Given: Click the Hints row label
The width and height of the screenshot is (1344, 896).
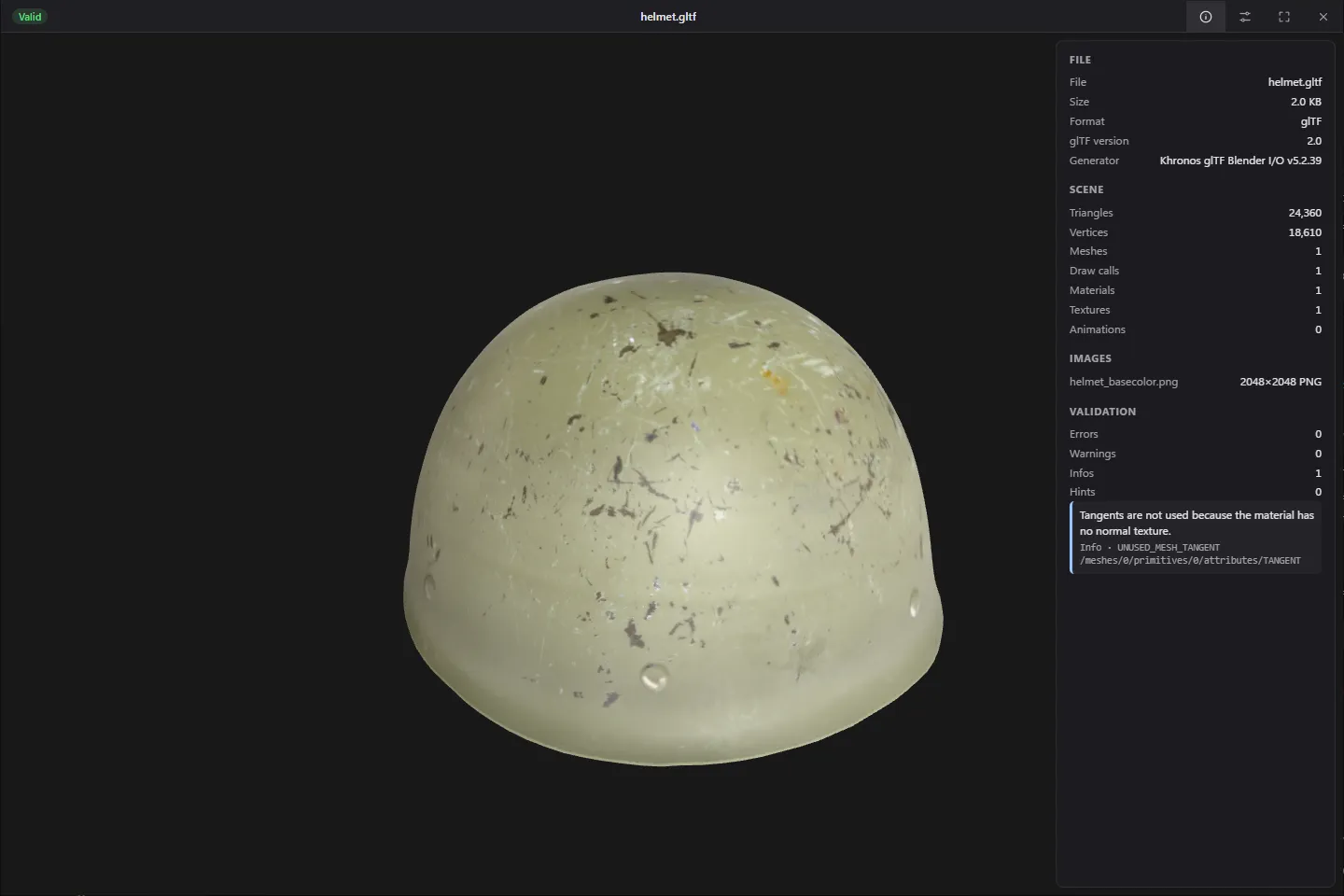Looking at the screenshot, I should coord(1083,492).
